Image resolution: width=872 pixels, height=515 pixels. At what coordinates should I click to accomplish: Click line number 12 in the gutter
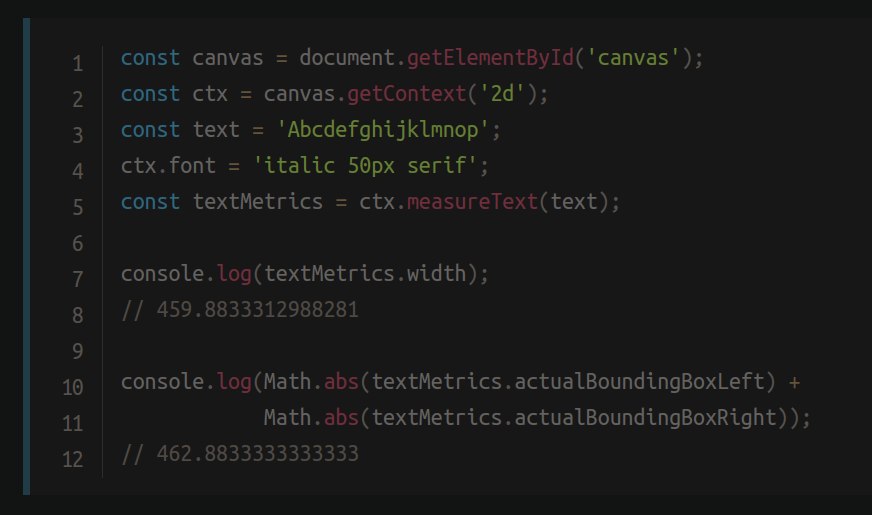(73, 459)
